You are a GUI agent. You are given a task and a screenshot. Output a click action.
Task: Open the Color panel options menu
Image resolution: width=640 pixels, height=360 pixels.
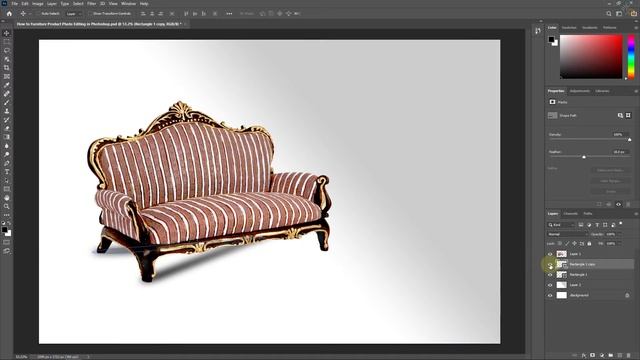click(636, 28)
